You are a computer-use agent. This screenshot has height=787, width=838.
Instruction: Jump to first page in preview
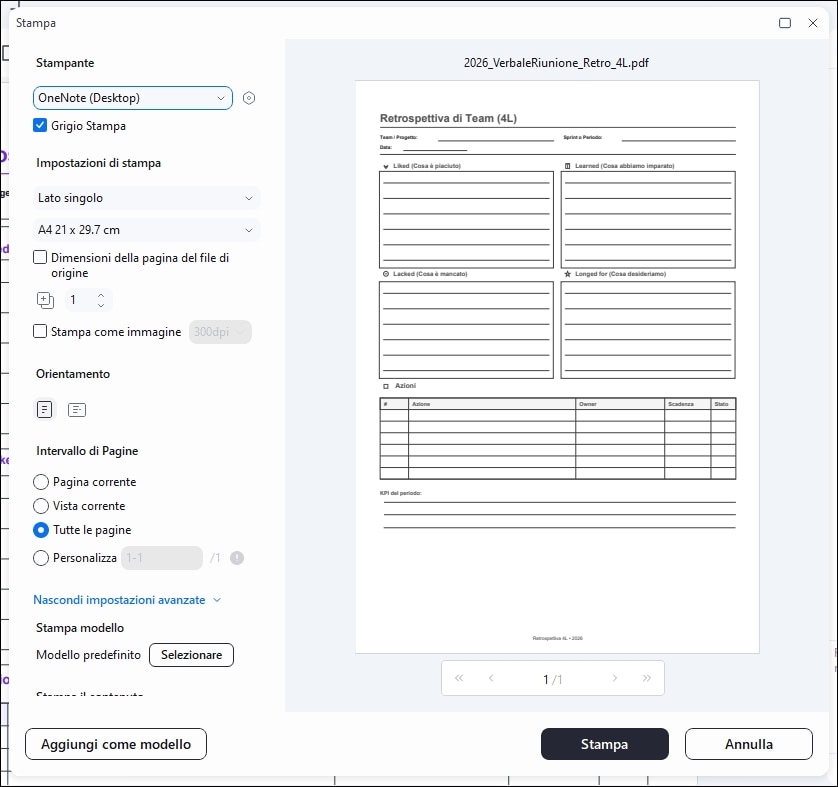click(459, 678)
